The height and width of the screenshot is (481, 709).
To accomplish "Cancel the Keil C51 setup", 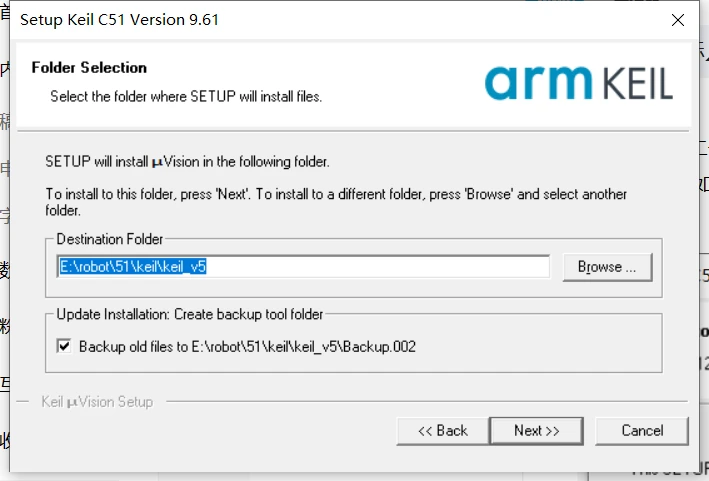I will (x=642, y=430).
